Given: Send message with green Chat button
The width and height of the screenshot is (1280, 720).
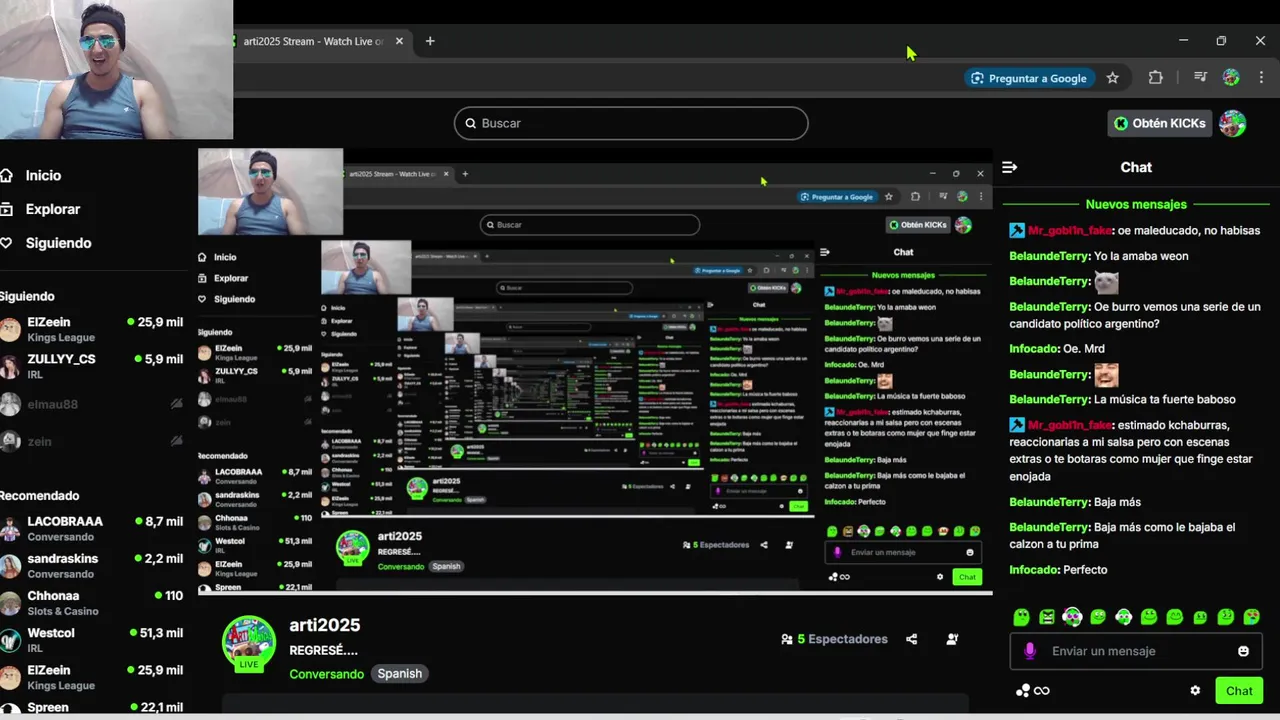Looking at the screenshot, I should 1239,691.
